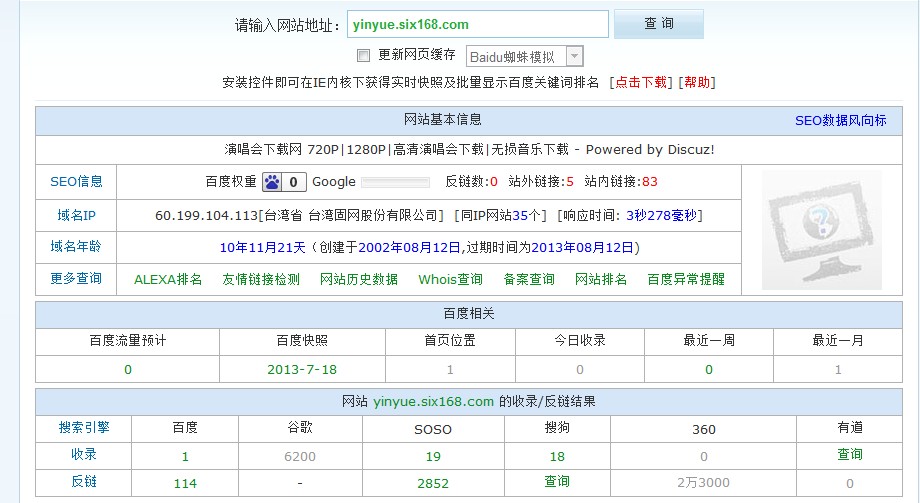The width and height of the screenshot is (920, 503).
Task: Click the SEO信息 row label
Action: (x=76, y=181)
